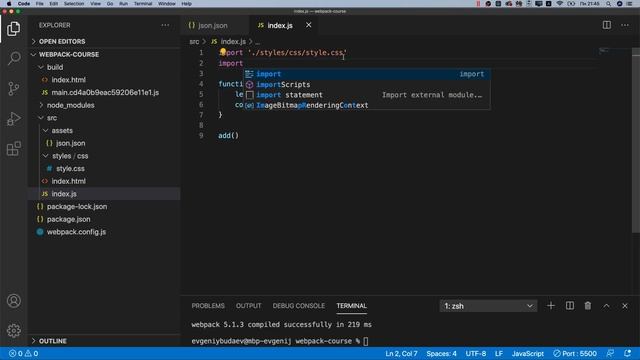Click the editor vertical scrollbar

(636, 141)
